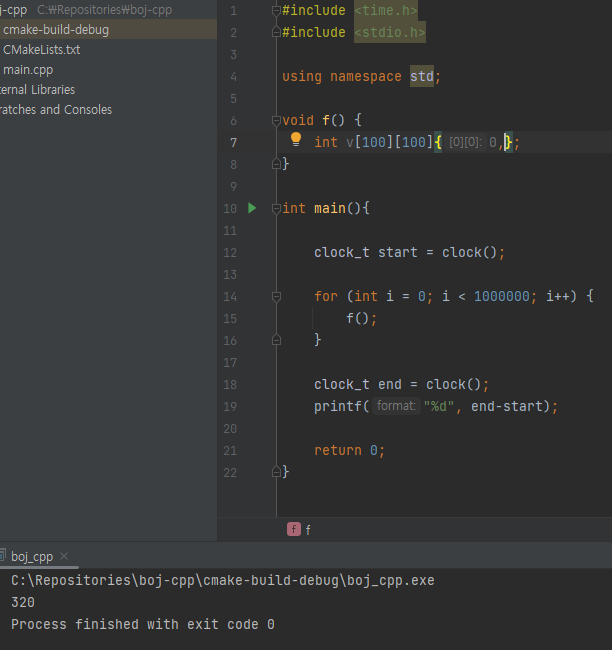Collapse the for loop fold marker
Viewport: 612px width, 650px height.
[276, 296]
